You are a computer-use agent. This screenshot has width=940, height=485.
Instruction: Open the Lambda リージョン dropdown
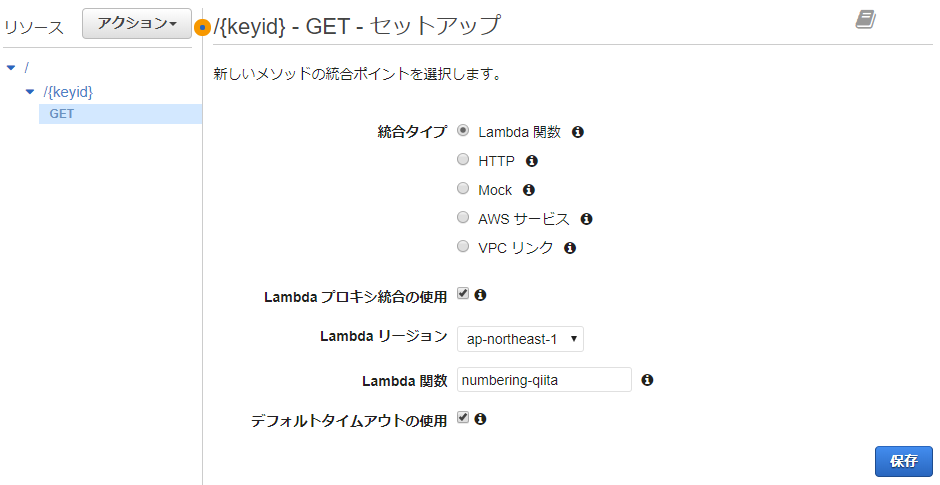(x=520, y=339)
